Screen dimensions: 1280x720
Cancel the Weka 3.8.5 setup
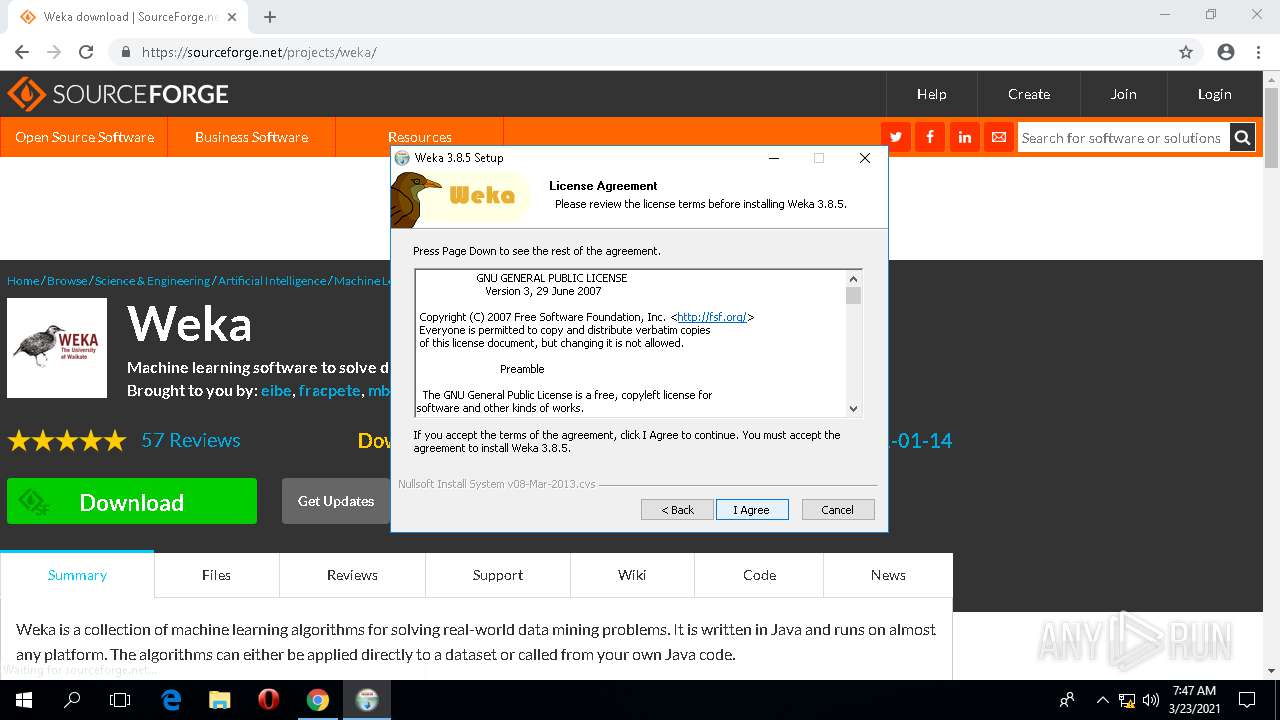pyautogui.click(x=838, y=510)
